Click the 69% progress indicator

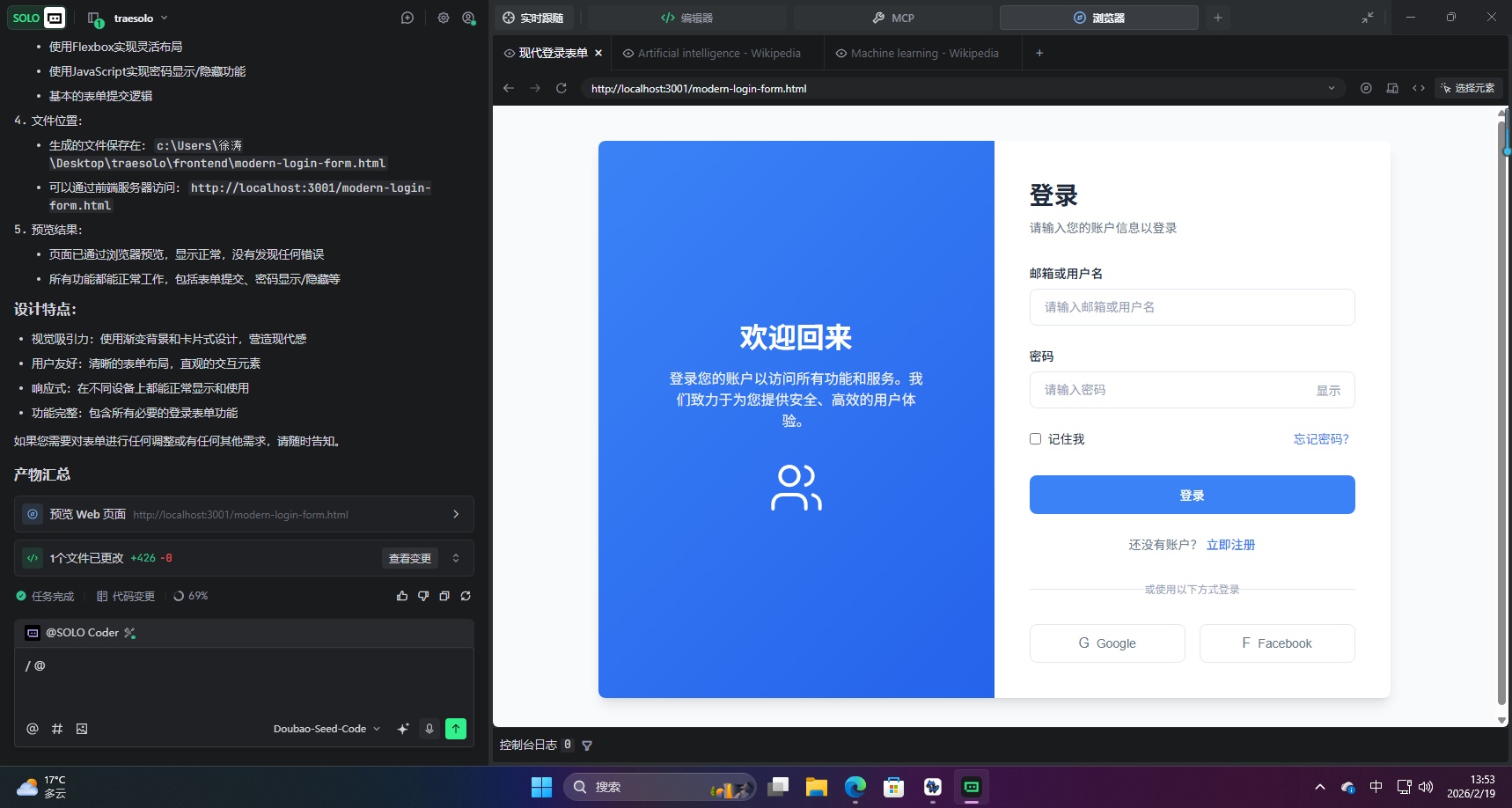191,596
